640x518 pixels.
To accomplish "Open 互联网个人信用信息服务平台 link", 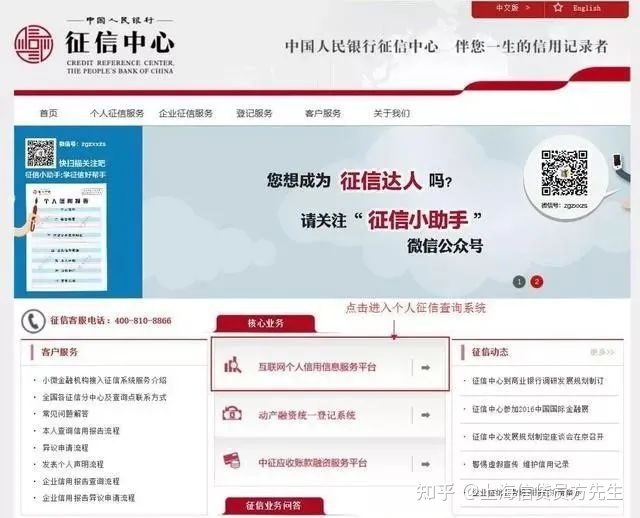I will pos(317,367).
